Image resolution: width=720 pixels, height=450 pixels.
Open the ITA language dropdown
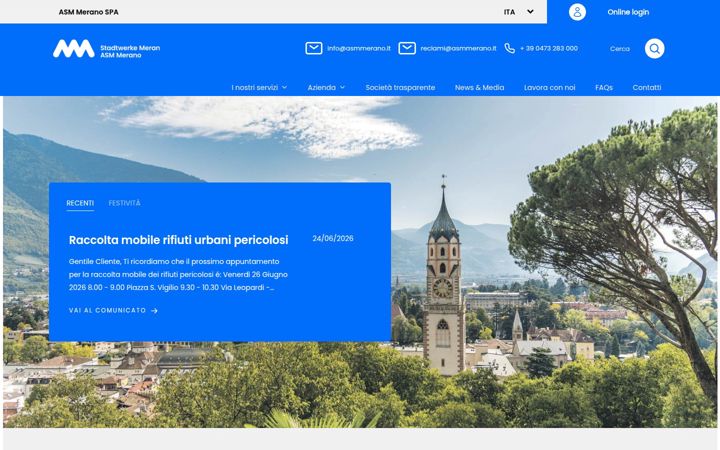[x=518, y=12]
